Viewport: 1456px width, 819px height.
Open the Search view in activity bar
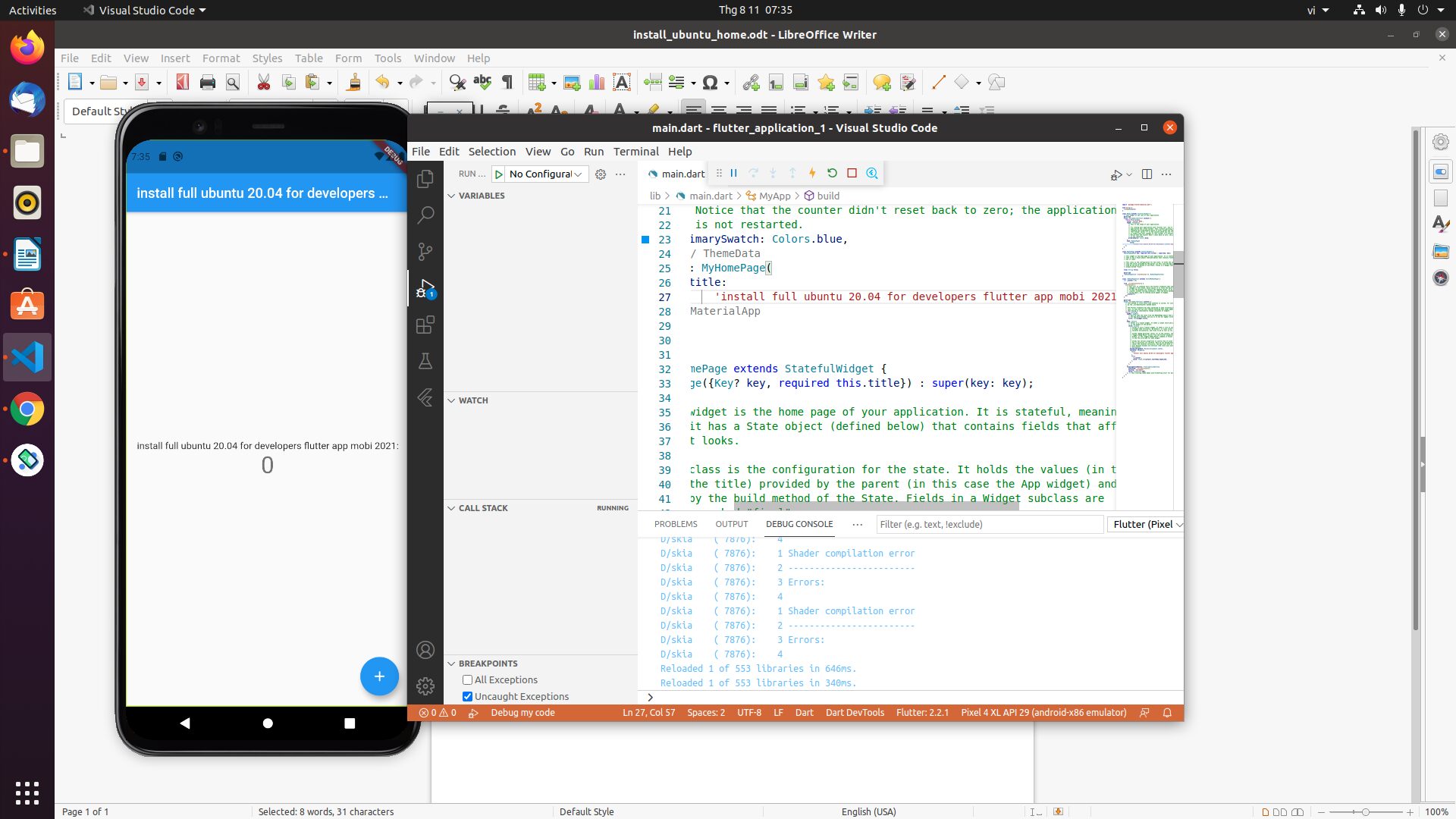(425, 215)
